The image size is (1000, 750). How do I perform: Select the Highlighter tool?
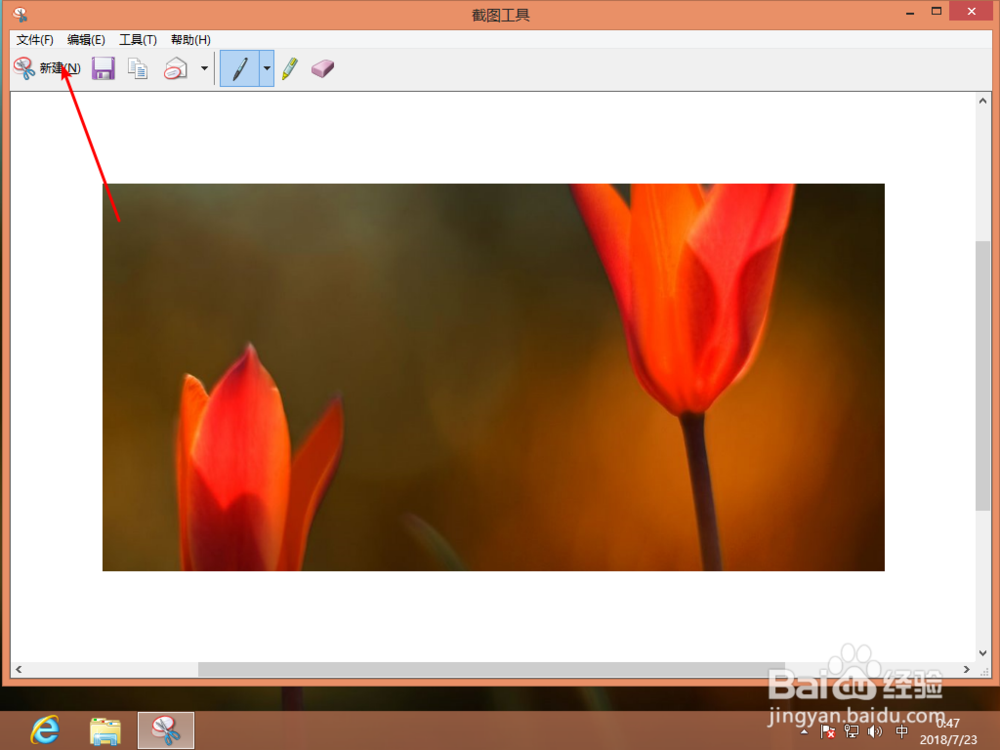click(289, 68)
